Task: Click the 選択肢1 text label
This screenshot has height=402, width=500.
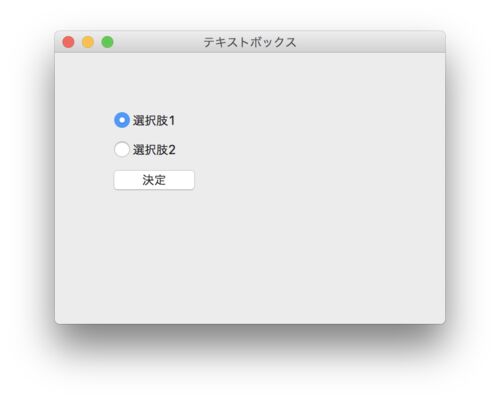Action: point(154,120)
